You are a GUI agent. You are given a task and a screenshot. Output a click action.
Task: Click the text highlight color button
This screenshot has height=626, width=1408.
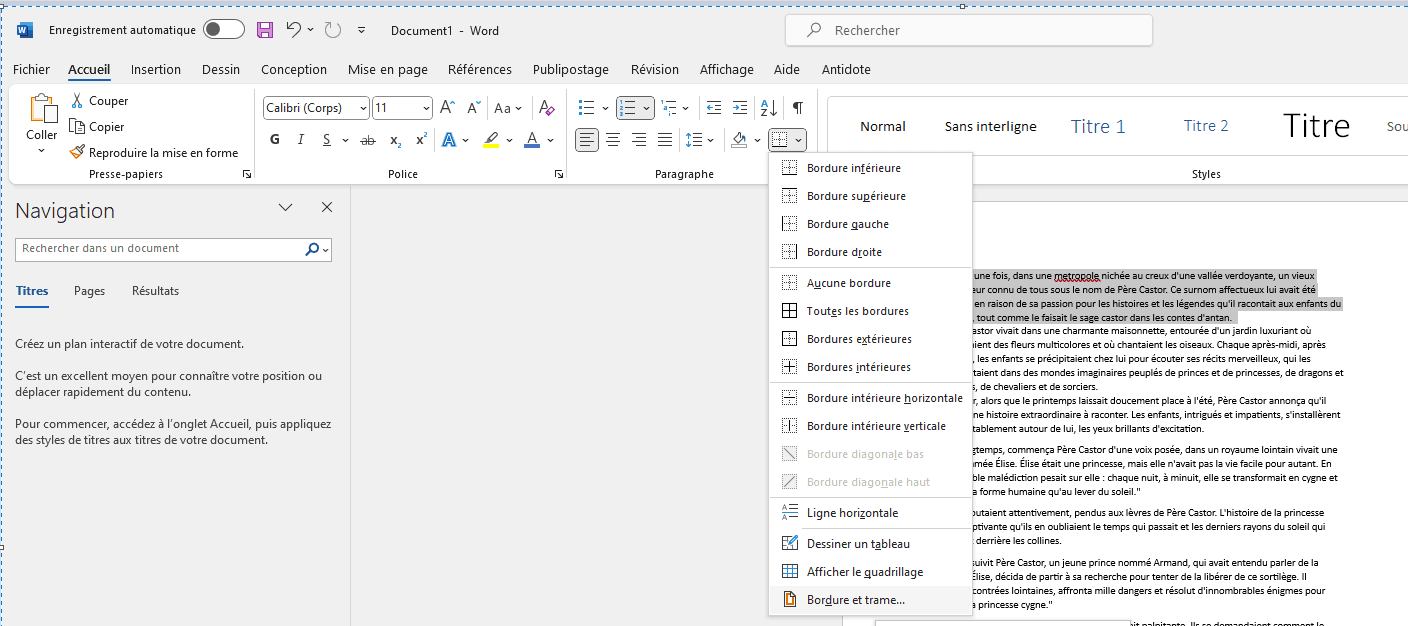491,140
